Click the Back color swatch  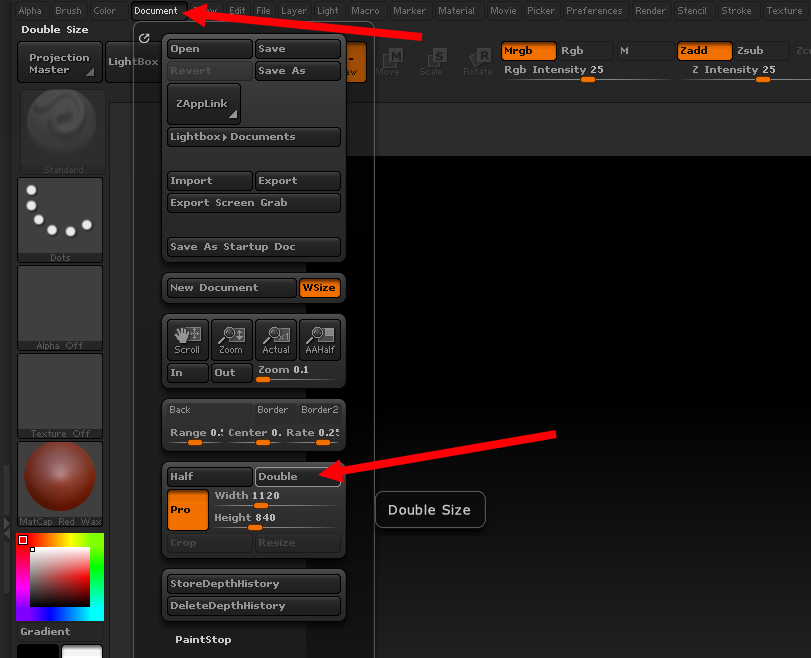[210, 410]
